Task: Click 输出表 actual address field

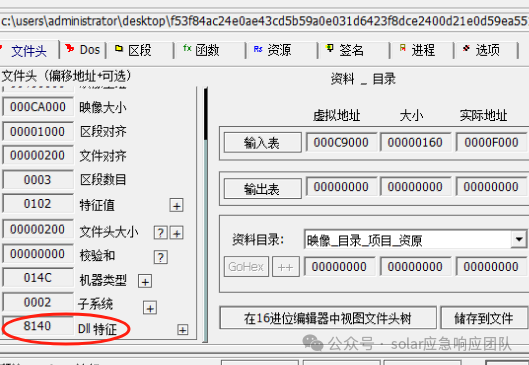Action: tap(491, 187)
